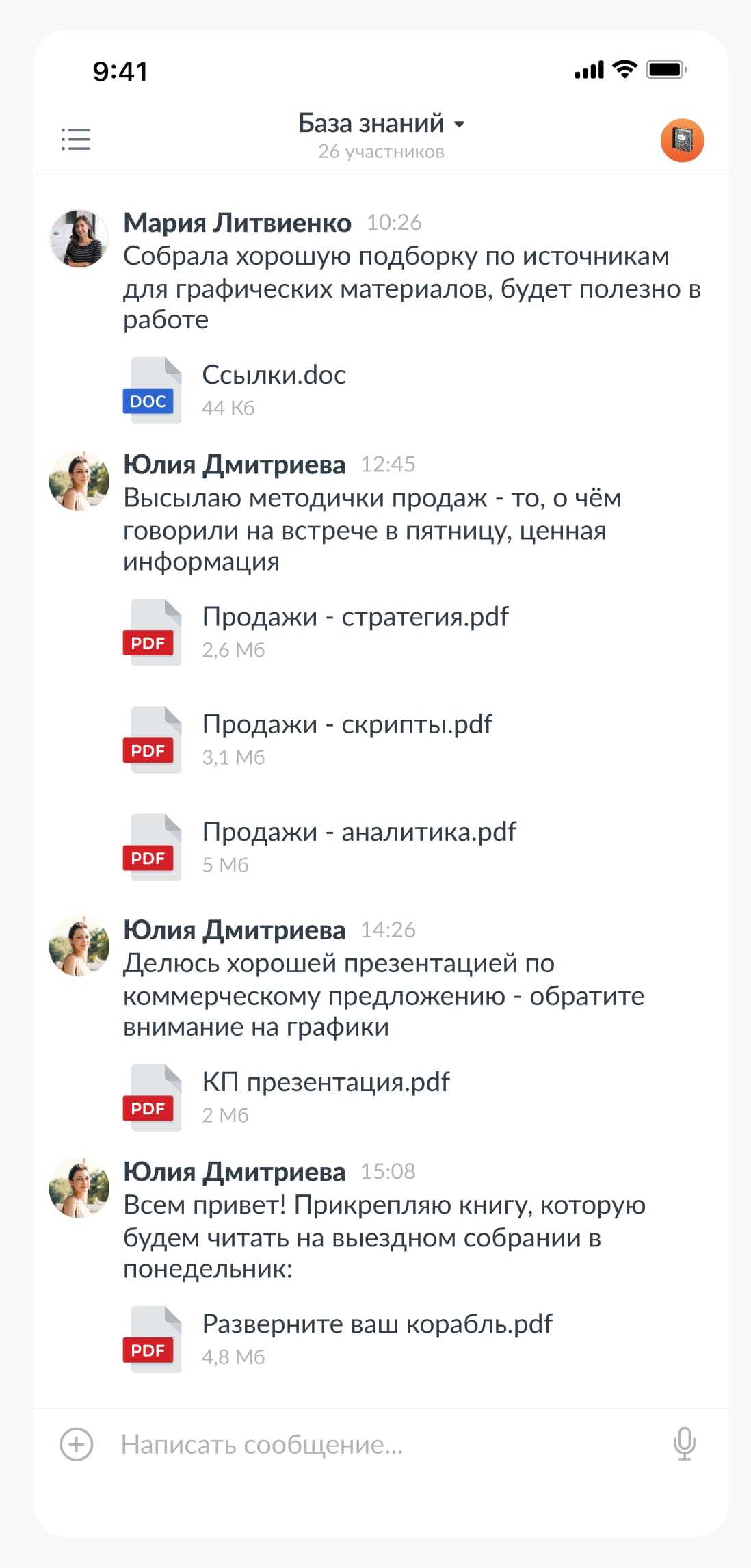This screenshot has height=1568, width=751.
Task: Click PDF icon of Продажи - аналитика.pdf
Action: [153, 848]
